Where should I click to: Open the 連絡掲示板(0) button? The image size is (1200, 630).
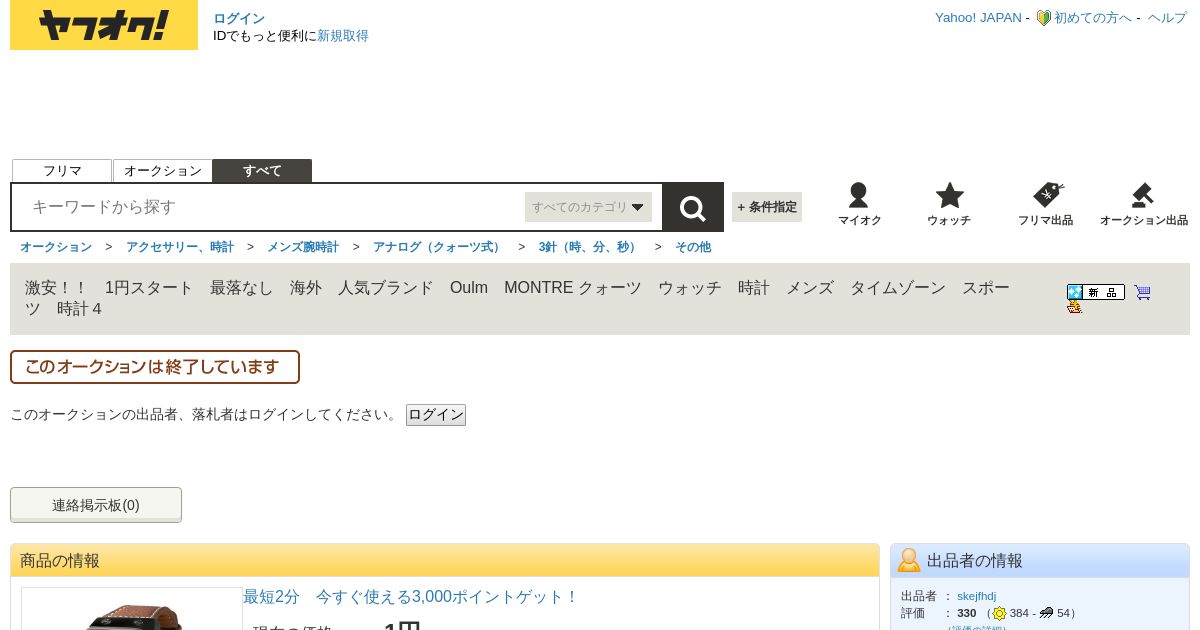96,505
